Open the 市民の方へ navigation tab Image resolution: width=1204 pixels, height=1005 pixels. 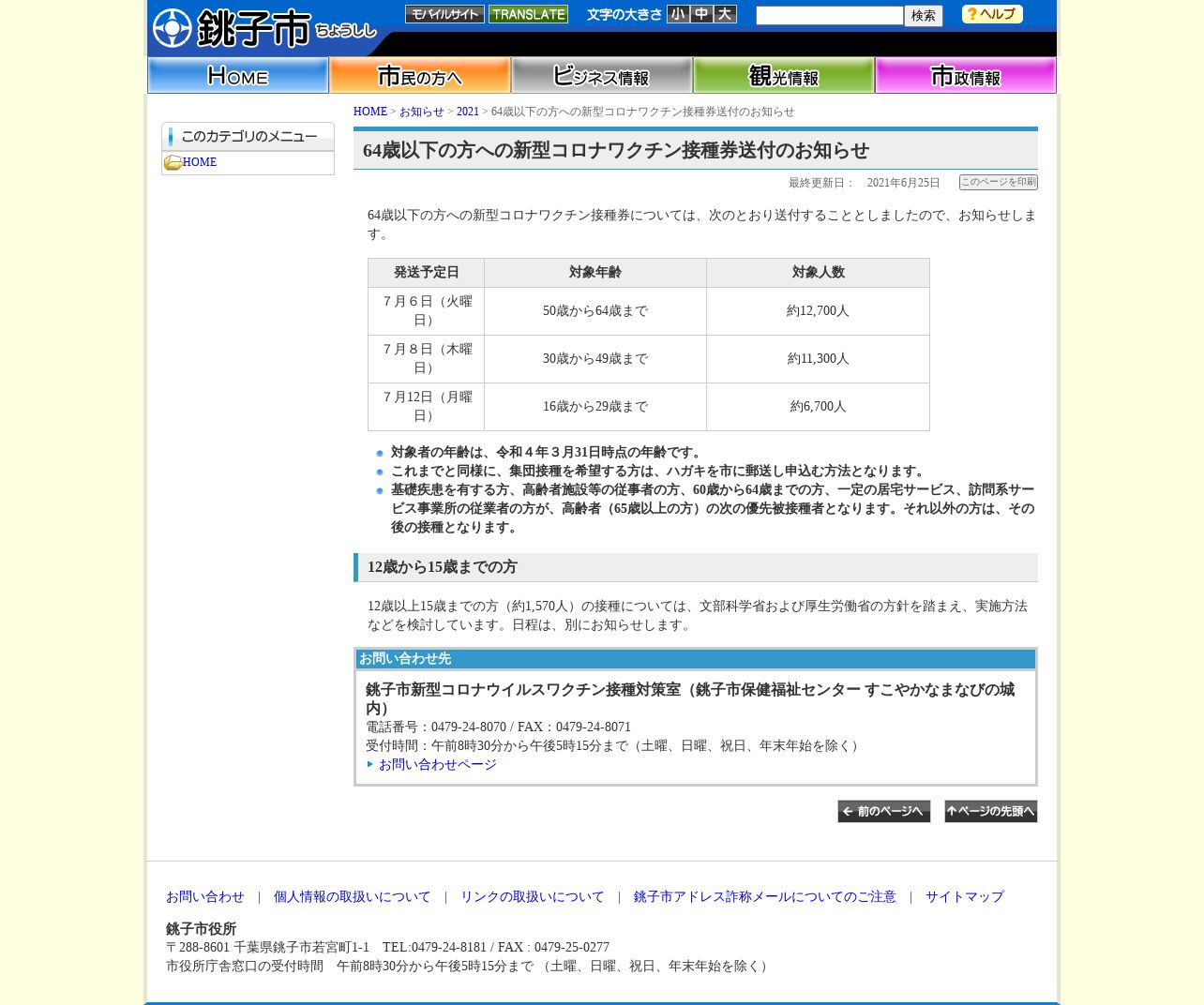[x=420, y=75]
